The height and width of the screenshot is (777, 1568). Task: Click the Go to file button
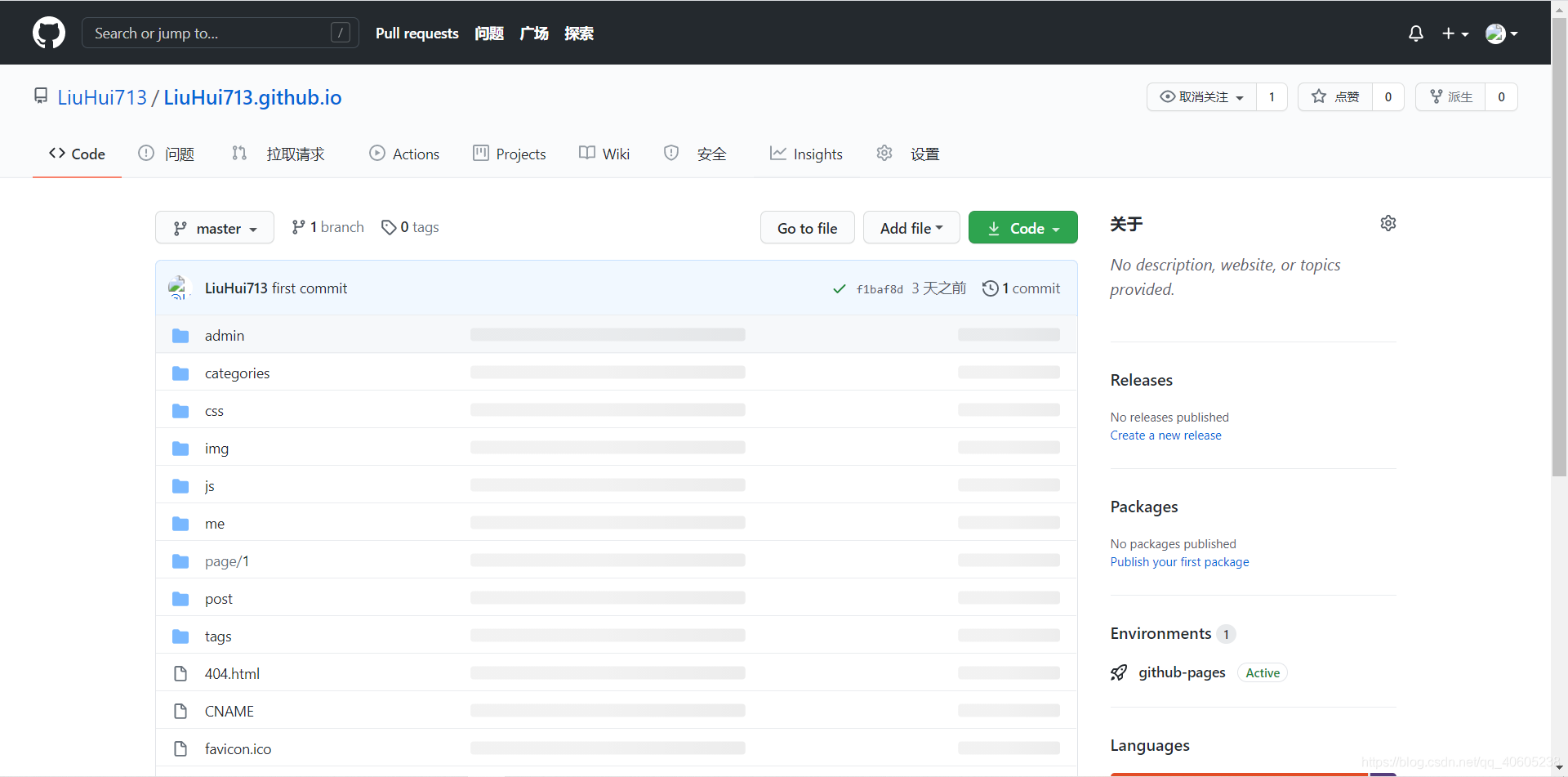[807, 228]
